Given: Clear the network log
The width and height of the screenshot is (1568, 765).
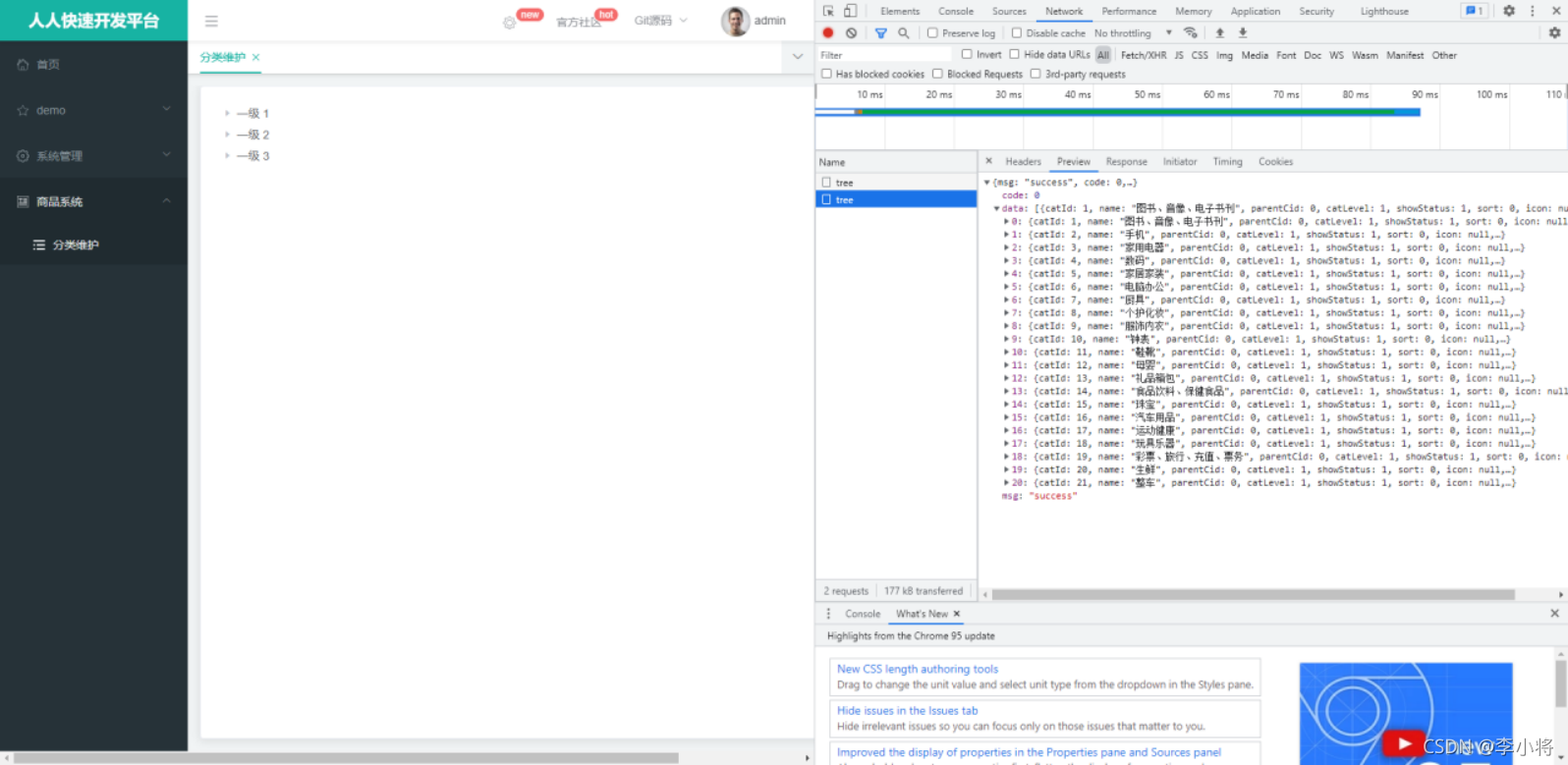Looking at the screenshot, I should (852, 32).
